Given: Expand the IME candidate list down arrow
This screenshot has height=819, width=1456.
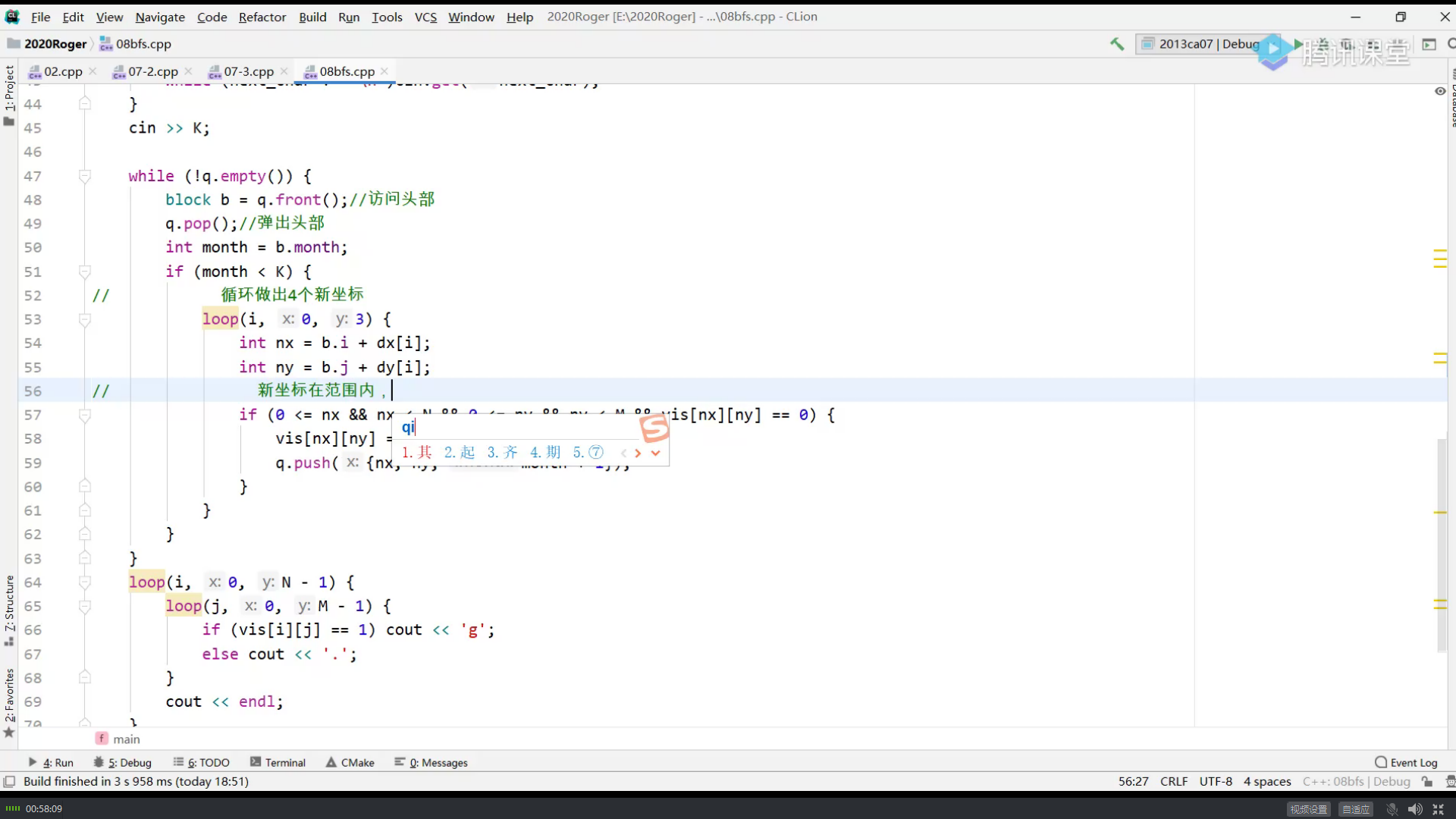Looking at the screenshot, I should (656, 453).
